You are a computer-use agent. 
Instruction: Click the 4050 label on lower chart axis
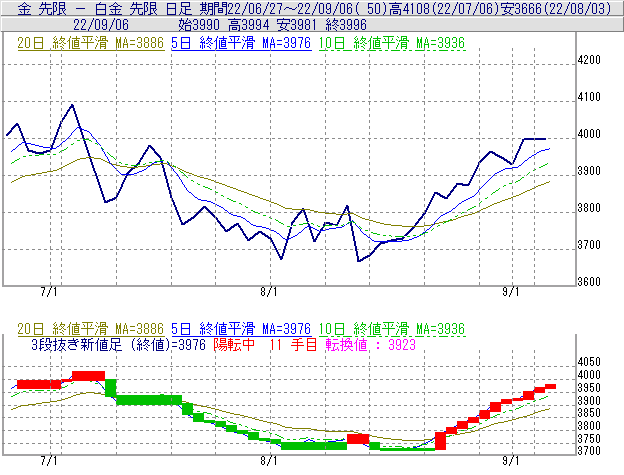(x=589, y=362)
